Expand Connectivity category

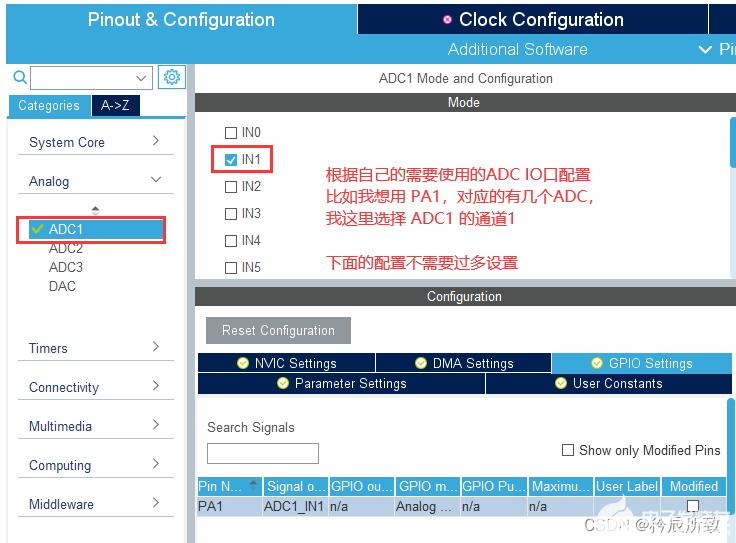[95, 387]
